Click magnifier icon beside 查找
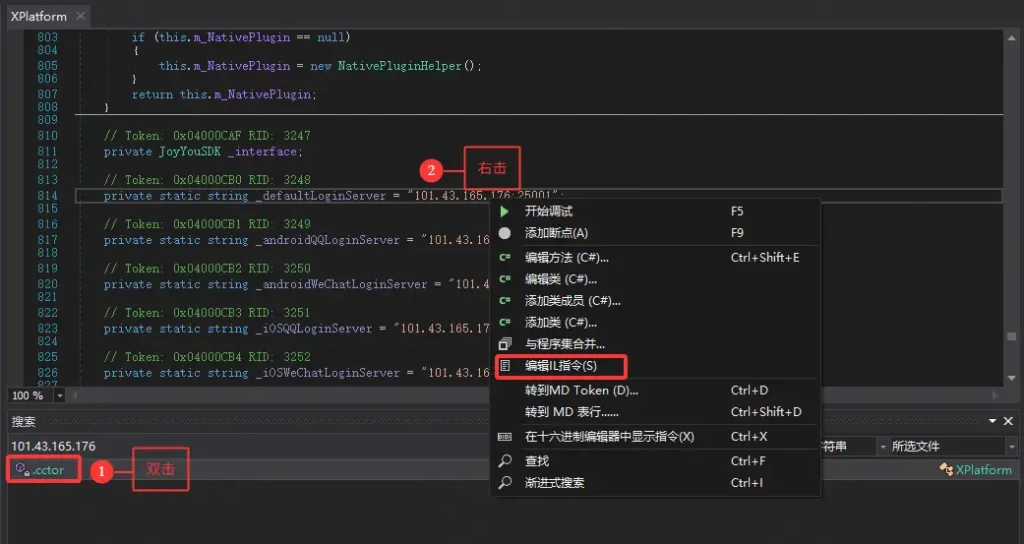This screenshot has height=544, width=1024. (x=505, y=462)
